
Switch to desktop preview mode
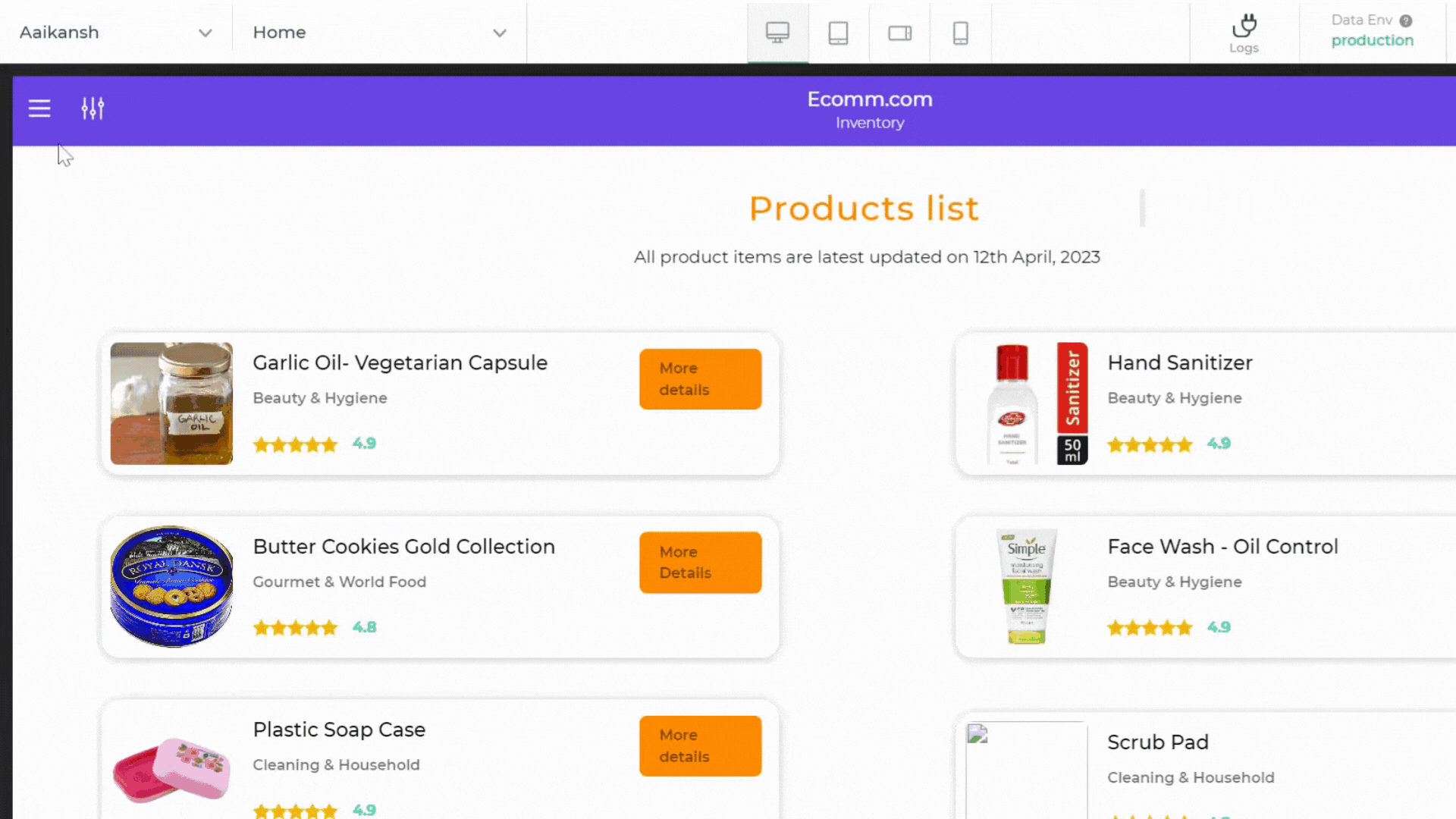[777, 33]
